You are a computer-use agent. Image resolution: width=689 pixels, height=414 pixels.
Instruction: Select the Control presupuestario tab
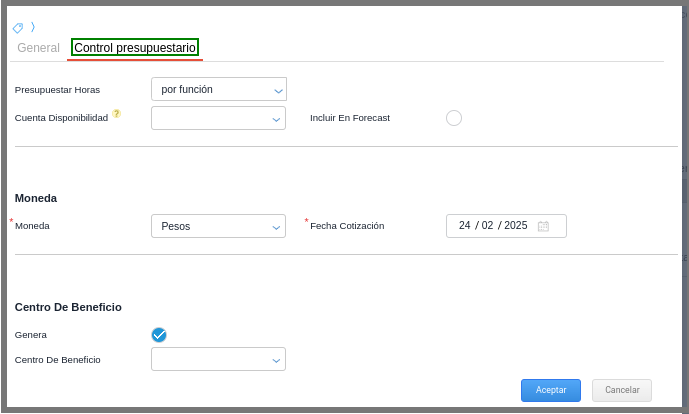click(135, 48)
